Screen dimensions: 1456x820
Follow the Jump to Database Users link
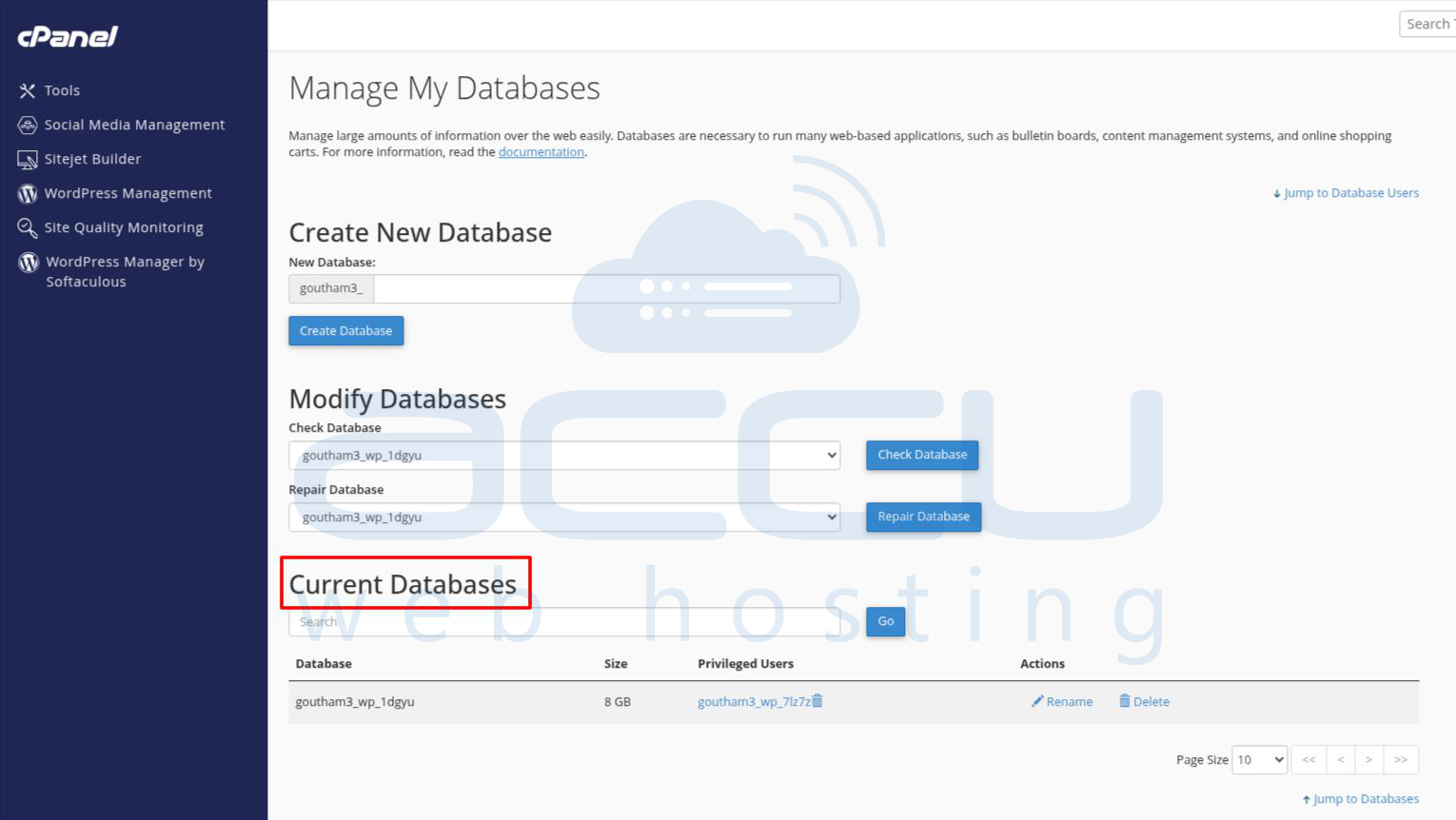pyautogui.click(x=1350, y=193)
